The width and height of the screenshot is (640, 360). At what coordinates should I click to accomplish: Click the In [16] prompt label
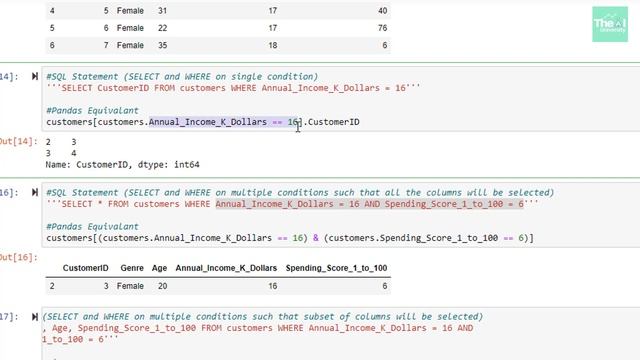(x=9, y=192)
